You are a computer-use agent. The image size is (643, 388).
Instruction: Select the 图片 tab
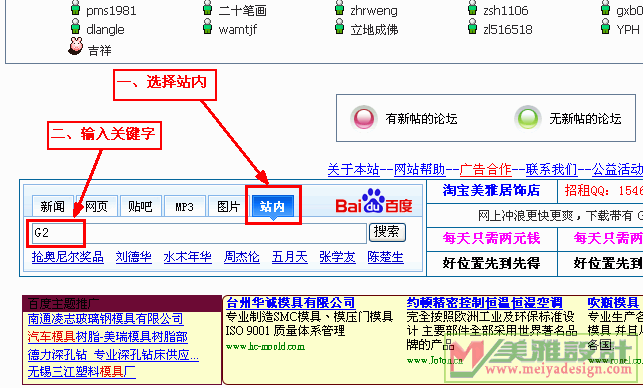pos(228,206)
